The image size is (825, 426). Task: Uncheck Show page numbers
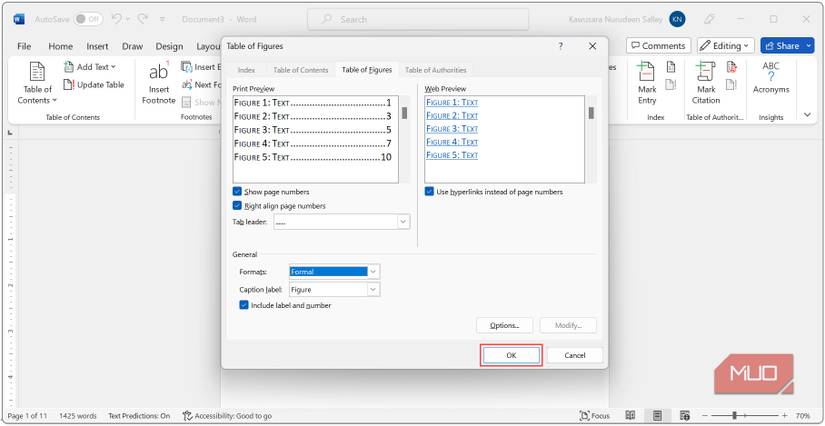(237, 191)
